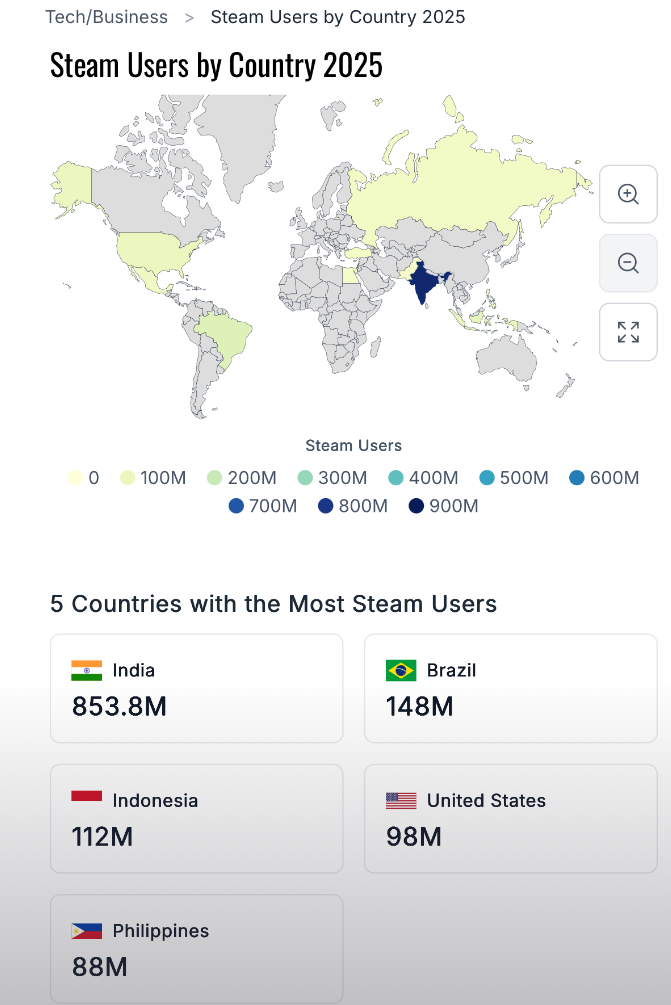Select the 800M legend color swatch

[x=326, y=506]
